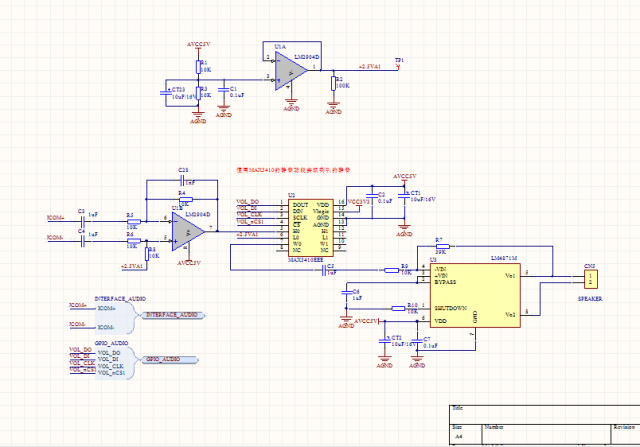Select the GPIO_AUDIO harness title text
Viewport: 640px width, 447px height.
pyautogui.click(x=111, y=344)
